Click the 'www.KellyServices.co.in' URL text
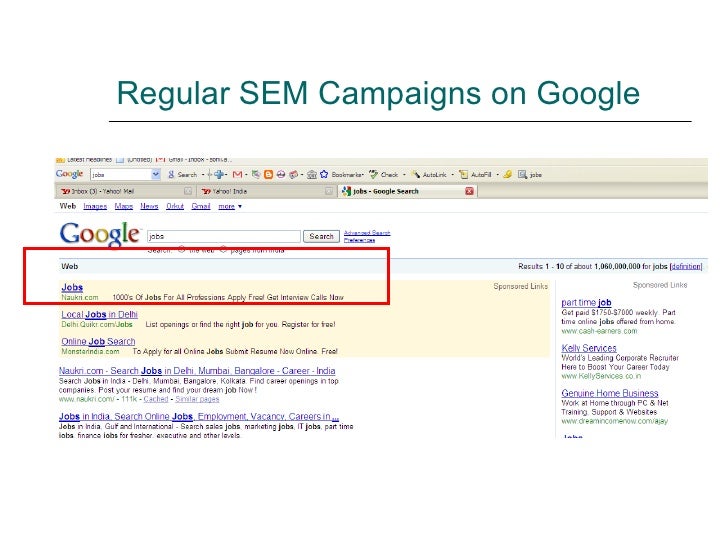The width and height of the screenshot is (728, 546). (x=601, y=376)
